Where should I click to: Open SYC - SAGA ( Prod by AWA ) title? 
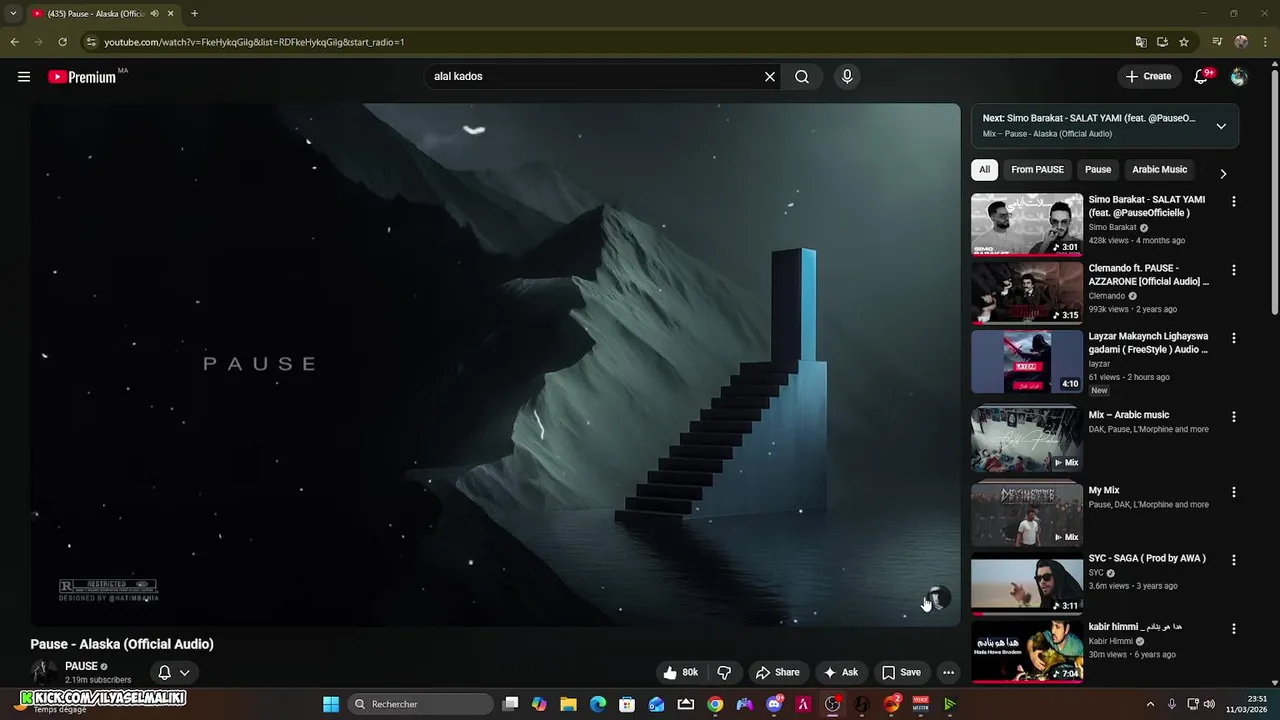click(x=1147, y=558)
